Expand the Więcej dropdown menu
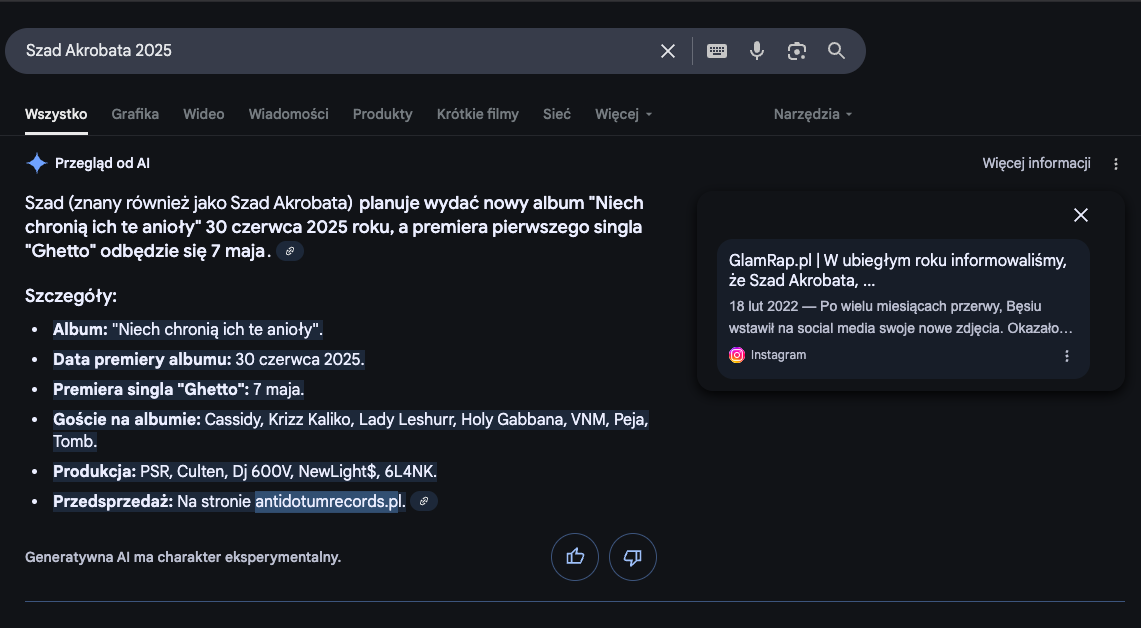1141x628 pixels. [x=623, y=114]
